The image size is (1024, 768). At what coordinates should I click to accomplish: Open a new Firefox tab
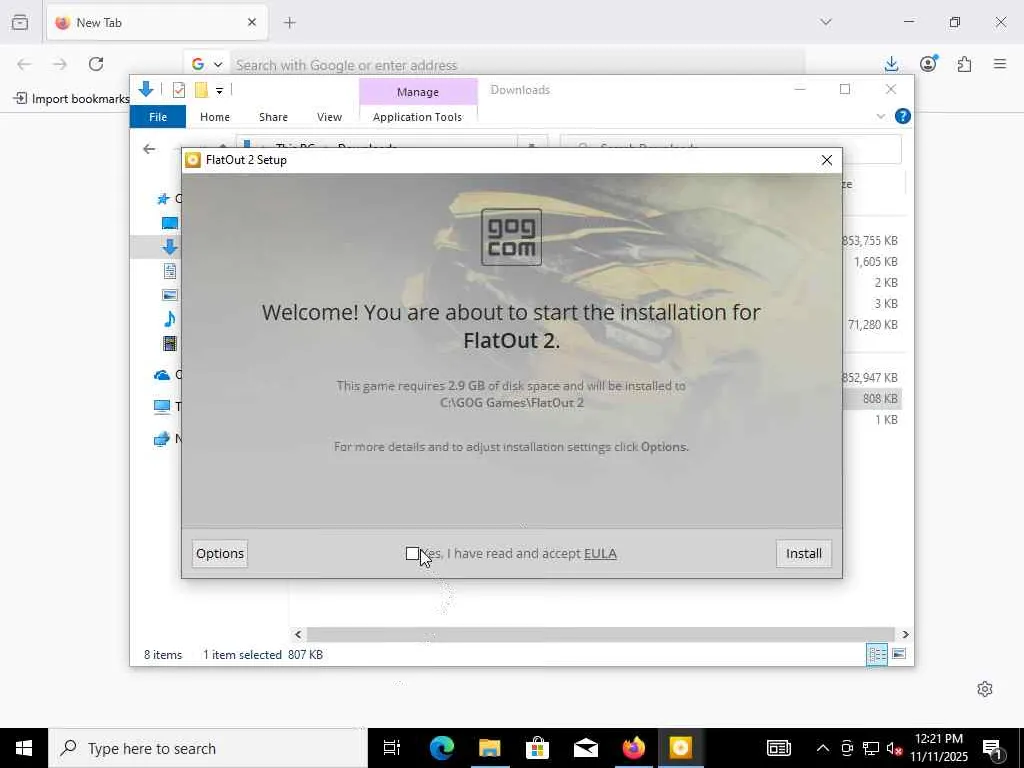coord(290,23)
